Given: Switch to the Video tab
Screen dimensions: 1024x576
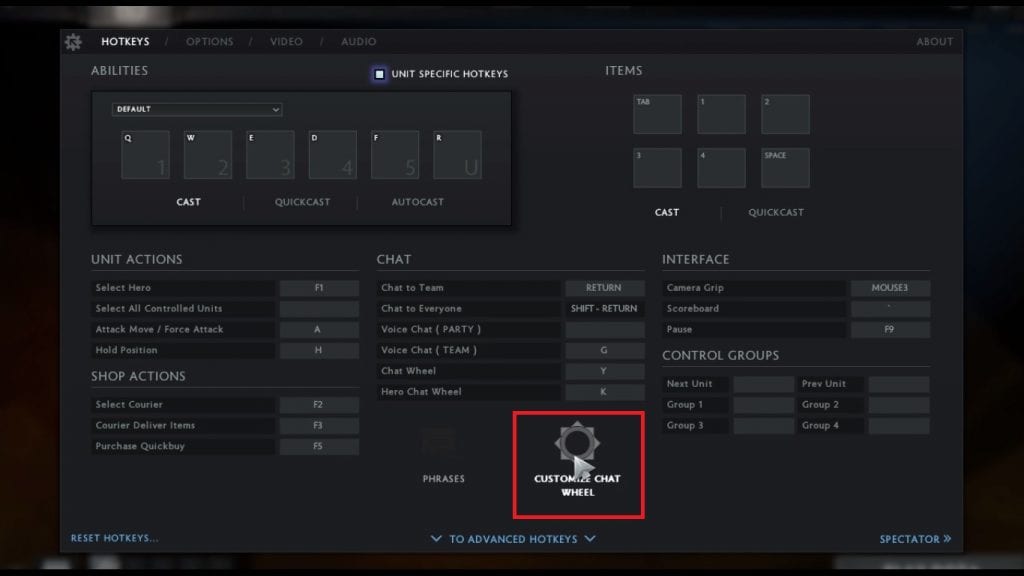Looking at the screenshot, I should click(x=287, y=42).
